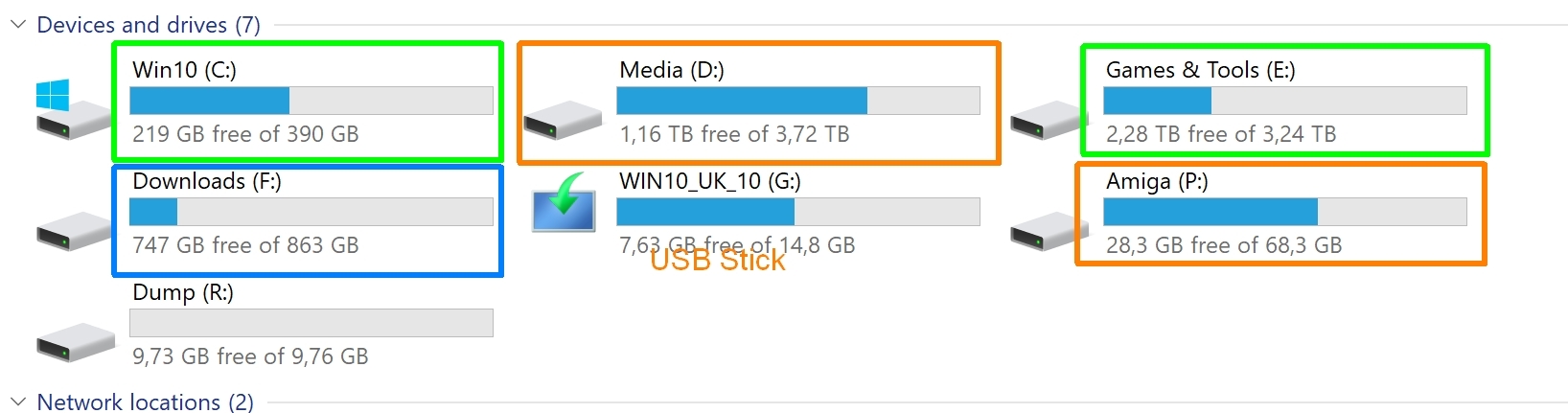This screenshot has height=413, width=1568.
Task: Select the Amiga (P:) drive label
Action: pyautogui.click(x=1156, y=181)
